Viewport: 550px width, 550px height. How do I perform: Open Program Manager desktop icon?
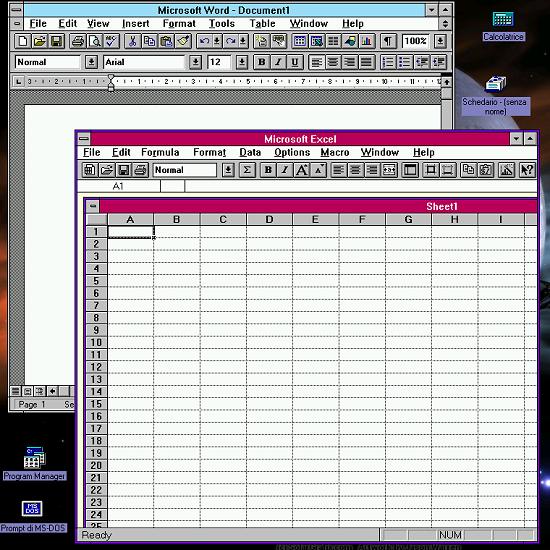(x=34, y=463)
